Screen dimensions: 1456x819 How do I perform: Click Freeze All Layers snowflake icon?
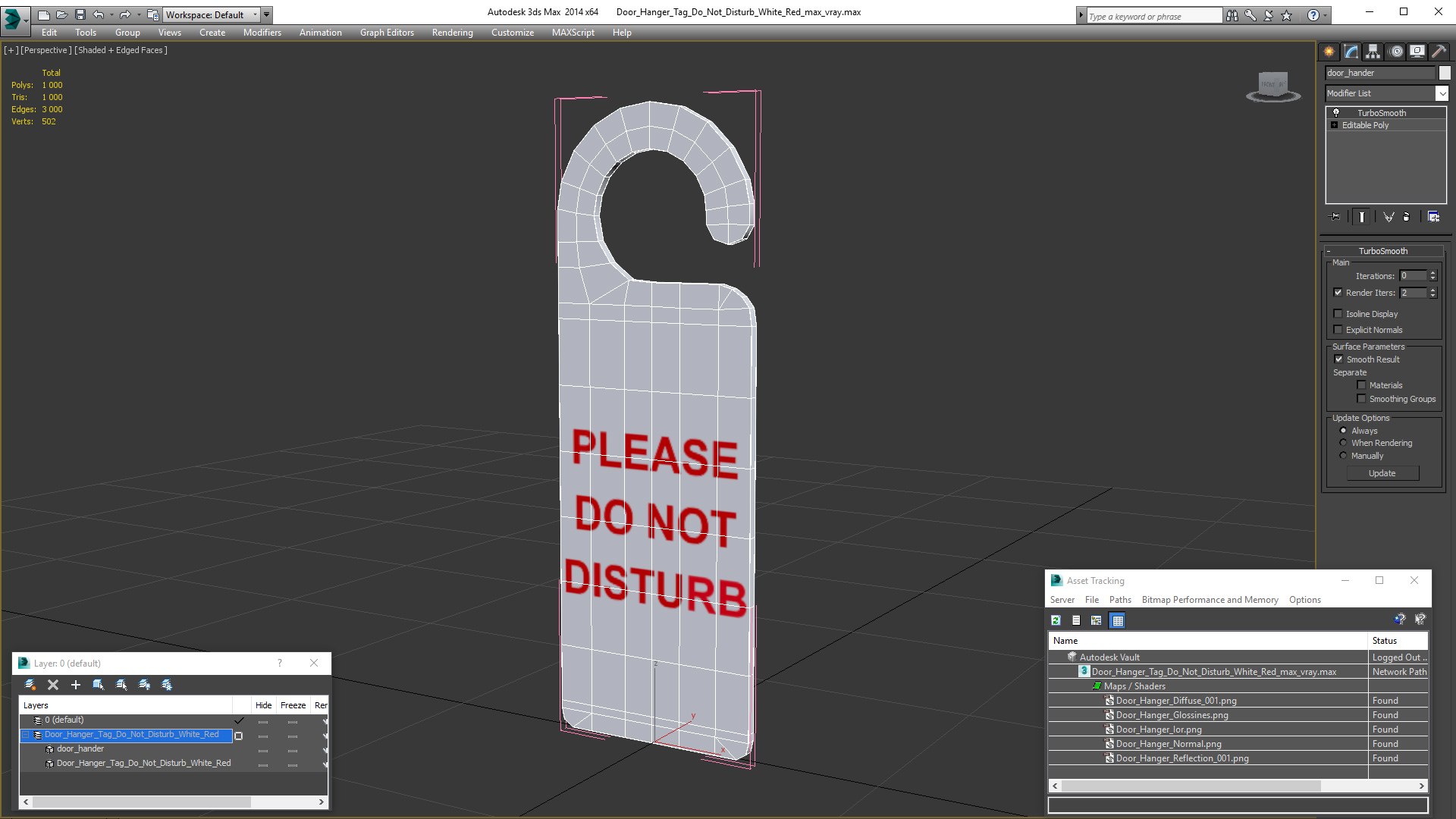[x=167, y=685]
